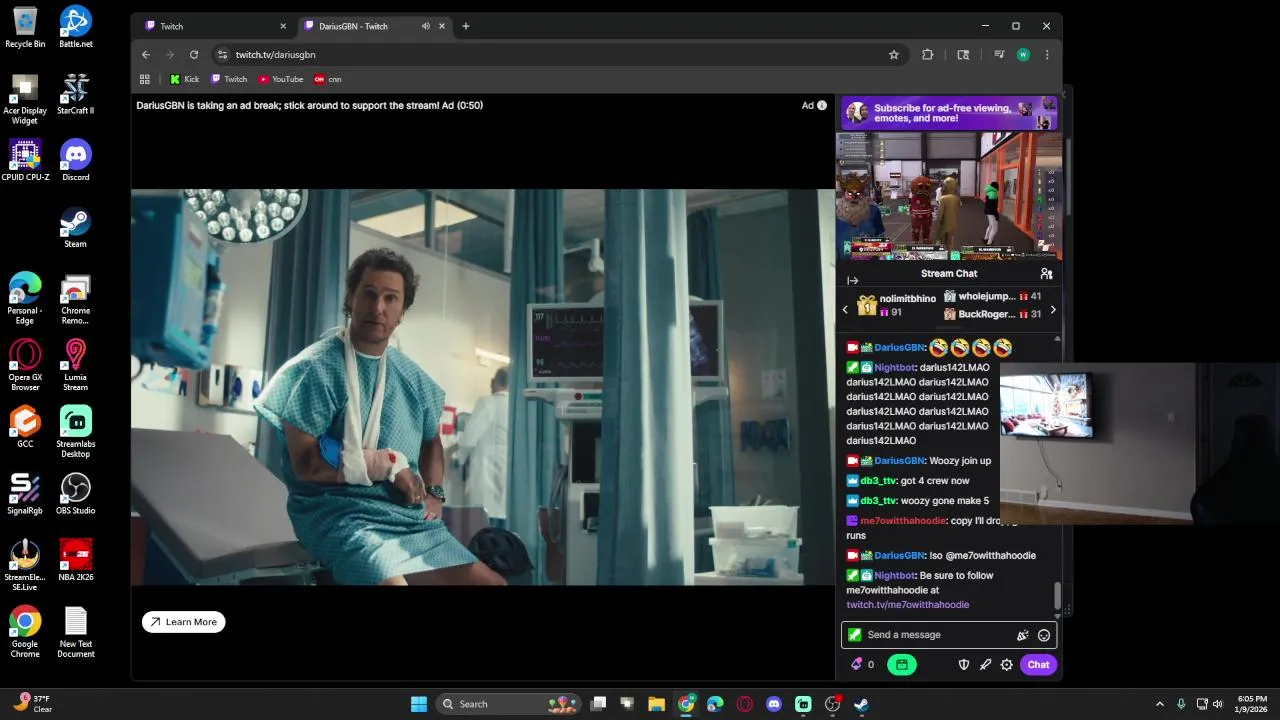Click db3_ttv username on 'got 4 crew now'

point(878,481)
